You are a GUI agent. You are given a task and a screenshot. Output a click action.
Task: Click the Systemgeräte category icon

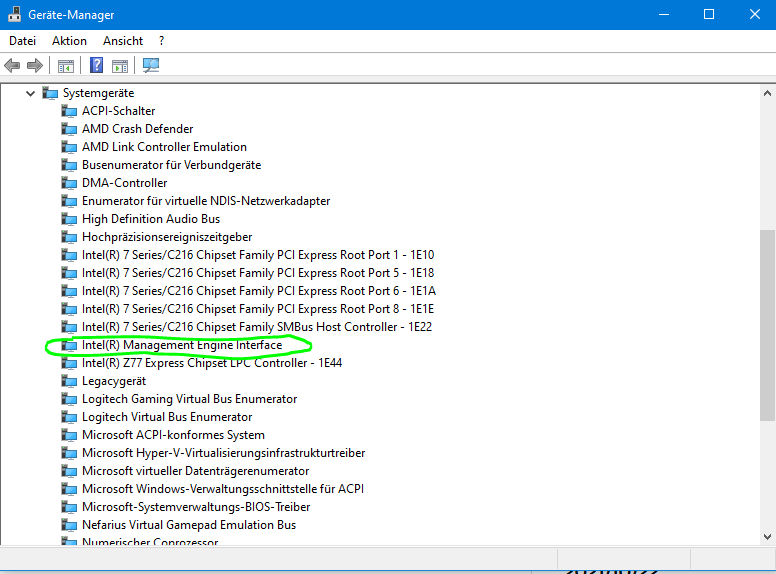[x=50, y=93]
